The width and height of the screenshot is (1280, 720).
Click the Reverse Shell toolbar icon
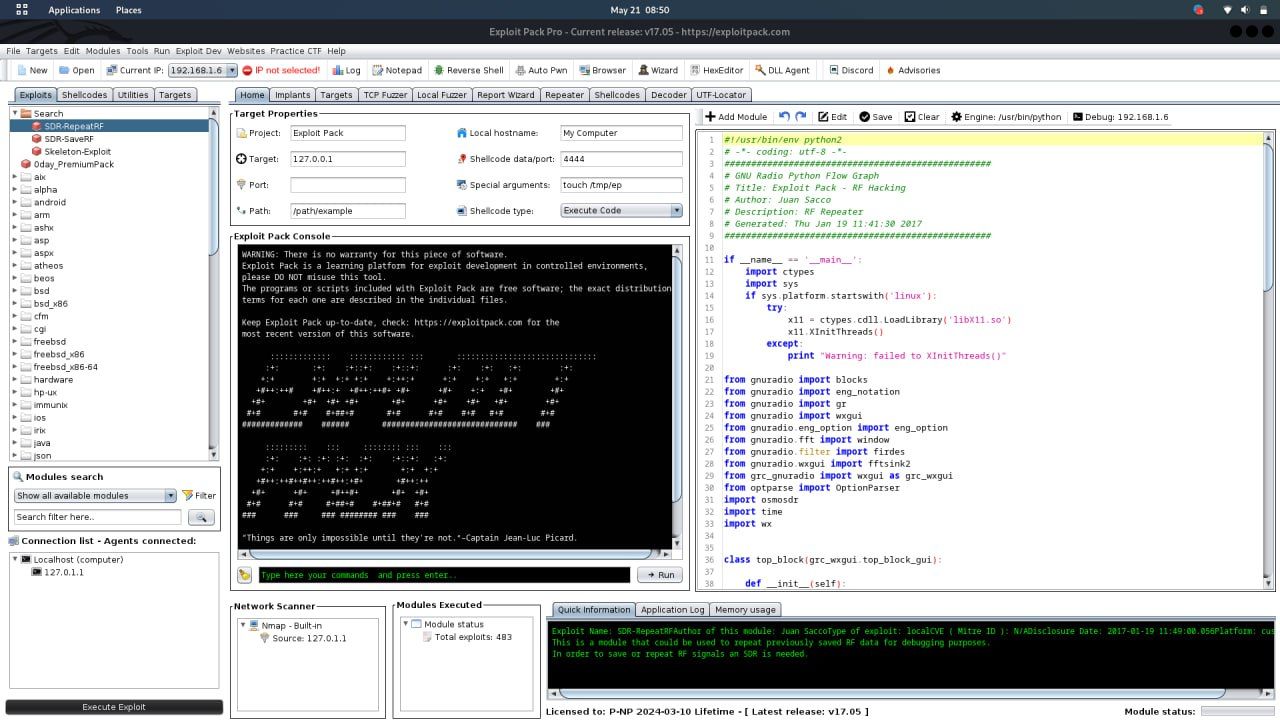(468, 70)
